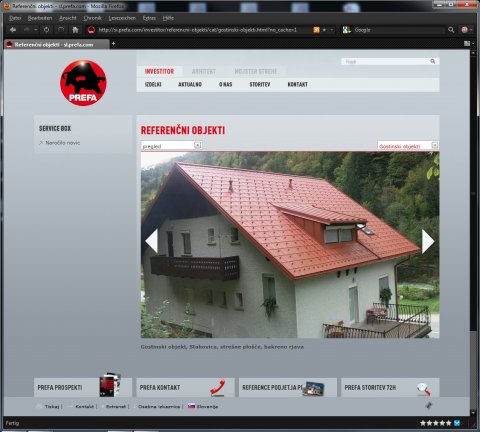Click the Firefox back arrow button

pos(13,30)
